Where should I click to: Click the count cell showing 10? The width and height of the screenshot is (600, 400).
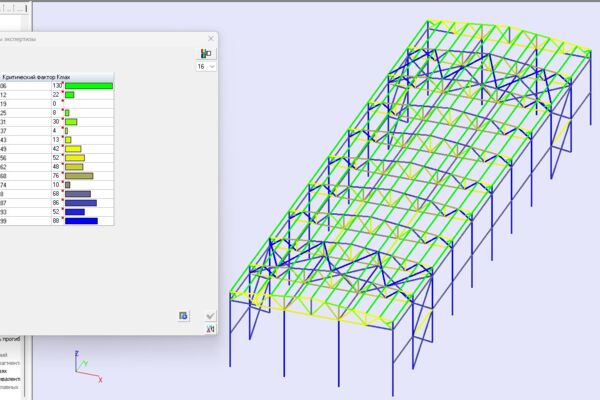(58, 185)
